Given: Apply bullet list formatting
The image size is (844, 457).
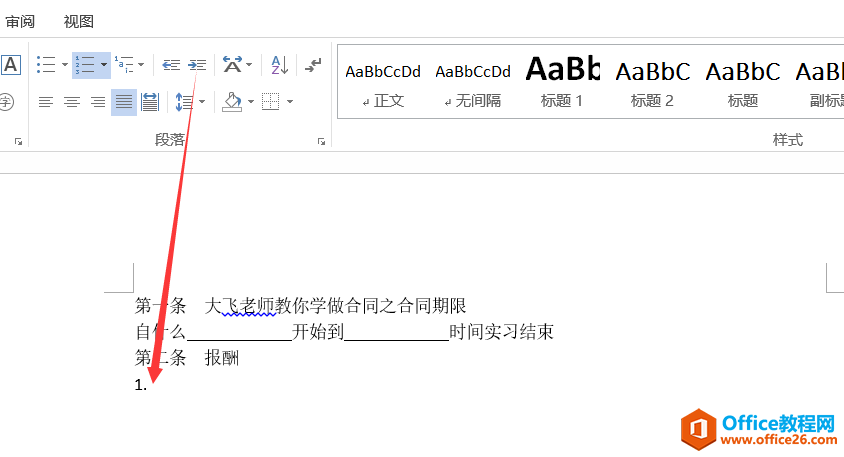Looking at the screenshot, I should pyautogui.click(x=46, y=65).
